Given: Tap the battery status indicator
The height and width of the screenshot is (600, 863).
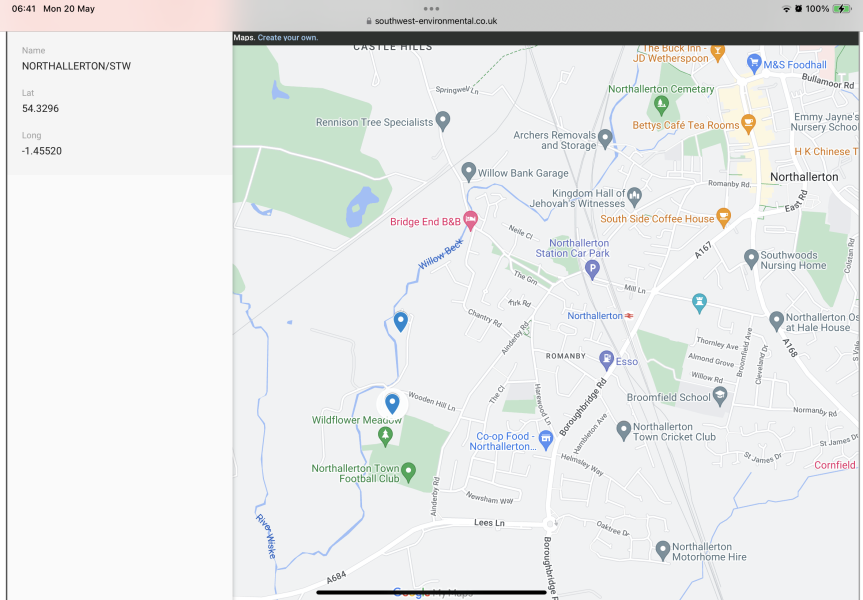Looking at the screenshot, I should 842,9.
